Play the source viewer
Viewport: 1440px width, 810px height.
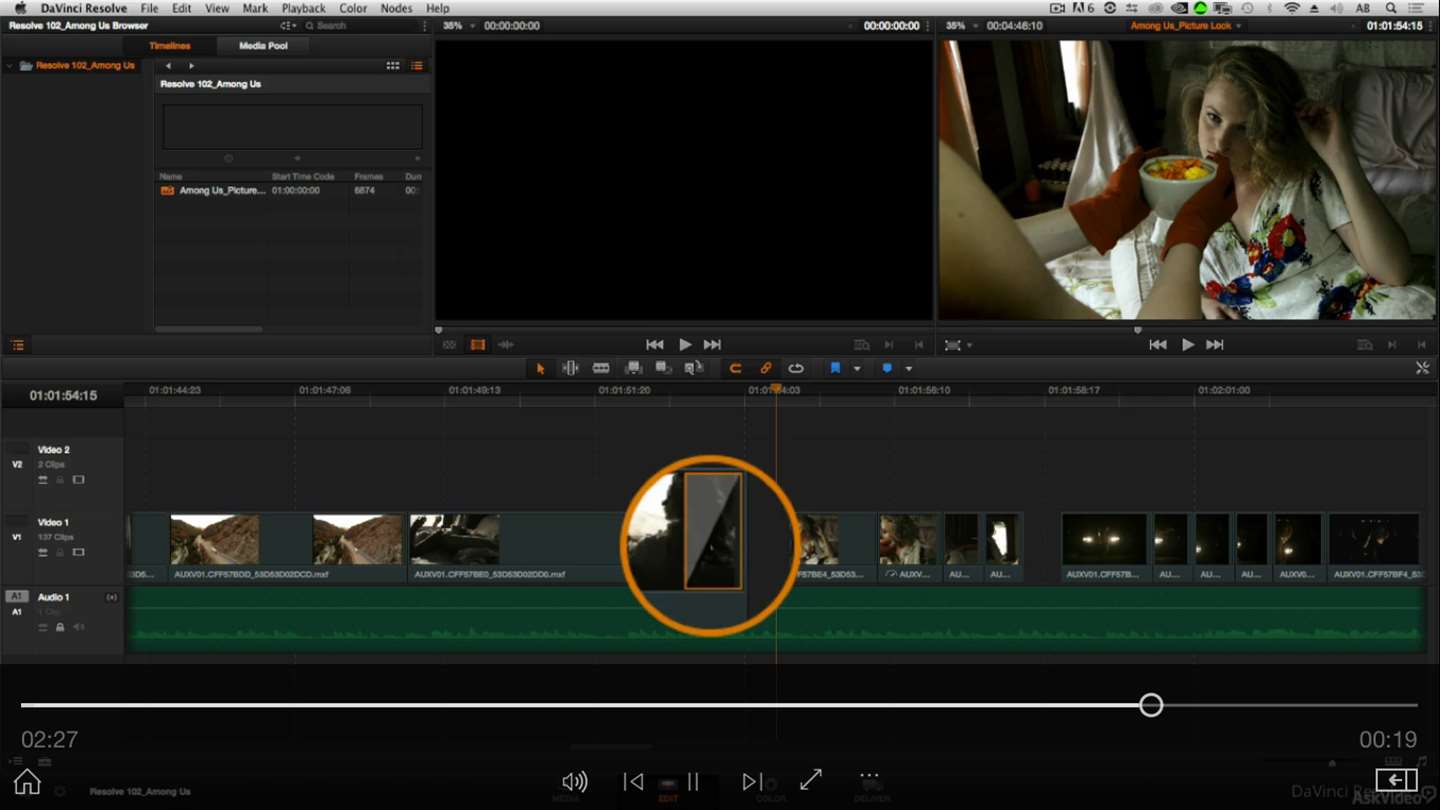click(x=685, y=345)
